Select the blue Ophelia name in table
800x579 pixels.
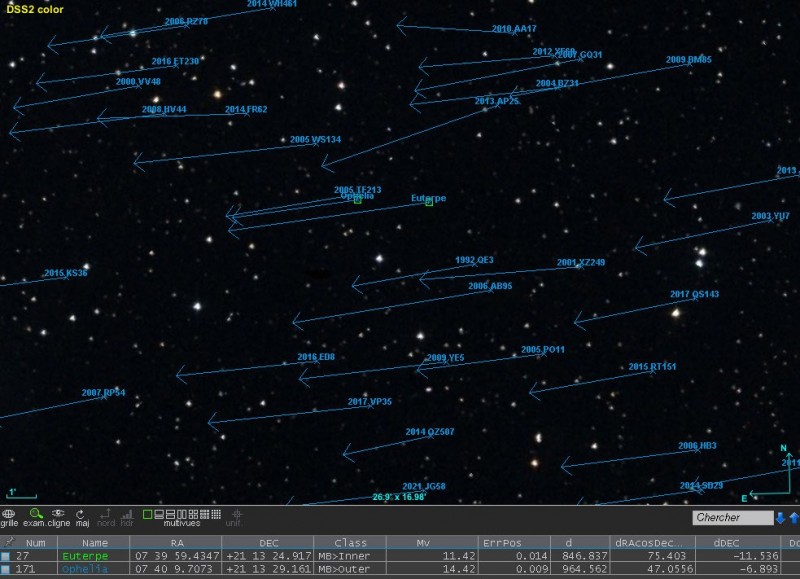pos(85,569)
